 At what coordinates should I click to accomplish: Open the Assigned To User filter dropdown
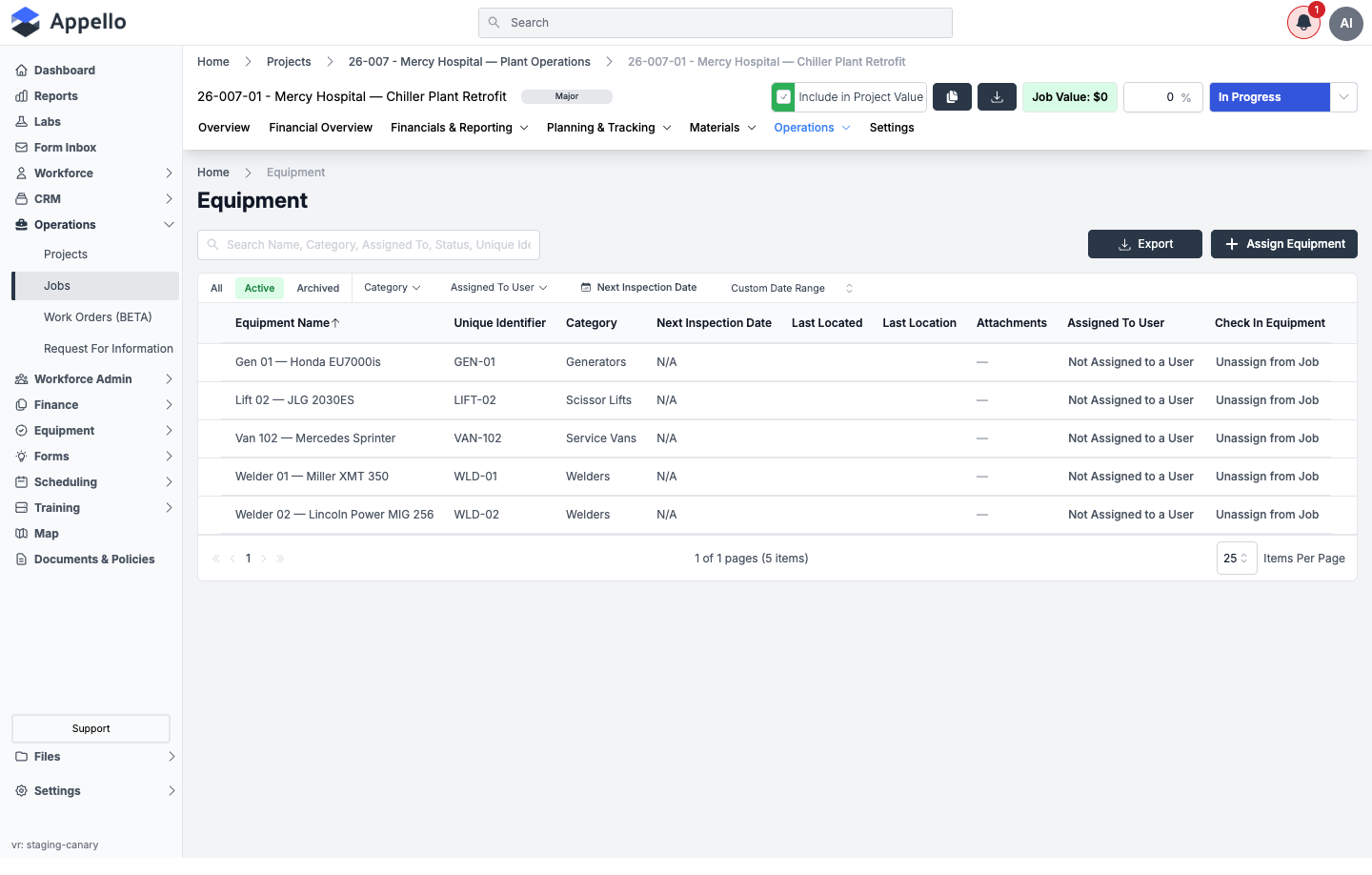point(498,288)
